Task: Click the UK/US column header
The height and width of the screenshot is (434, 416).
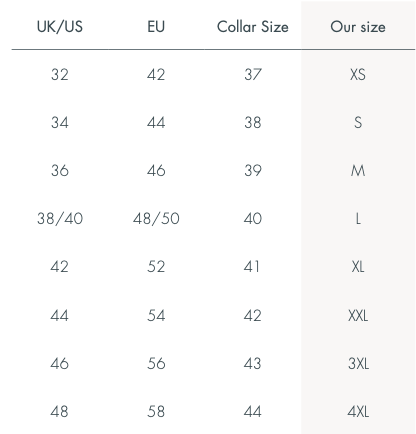Action: coord(60,27)
